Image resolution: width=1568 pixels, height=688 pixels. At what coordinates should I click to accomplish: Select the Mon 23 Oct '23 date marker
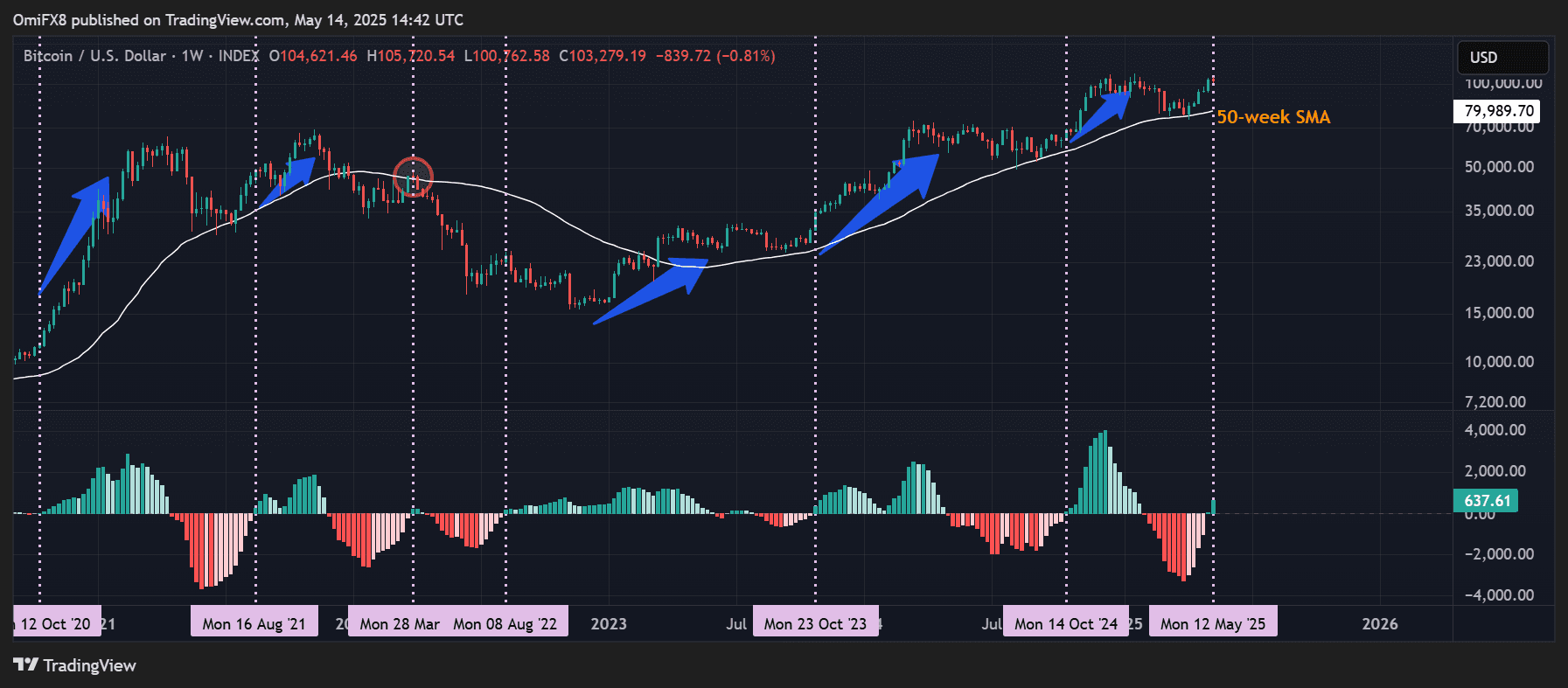(815, 623)
